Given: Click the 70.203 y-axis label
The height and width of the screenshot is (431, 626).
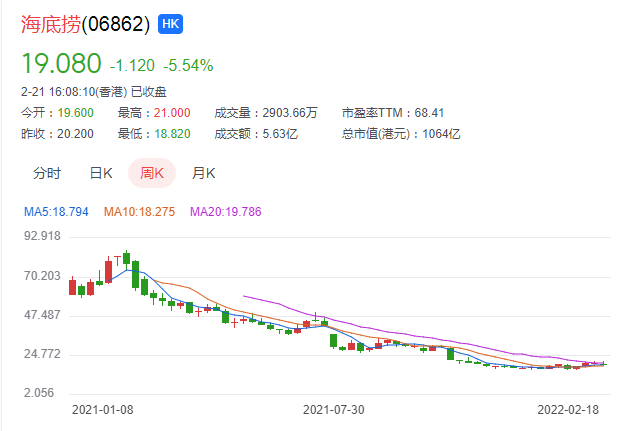Looking at the screenshot, I should click(42, 276).
